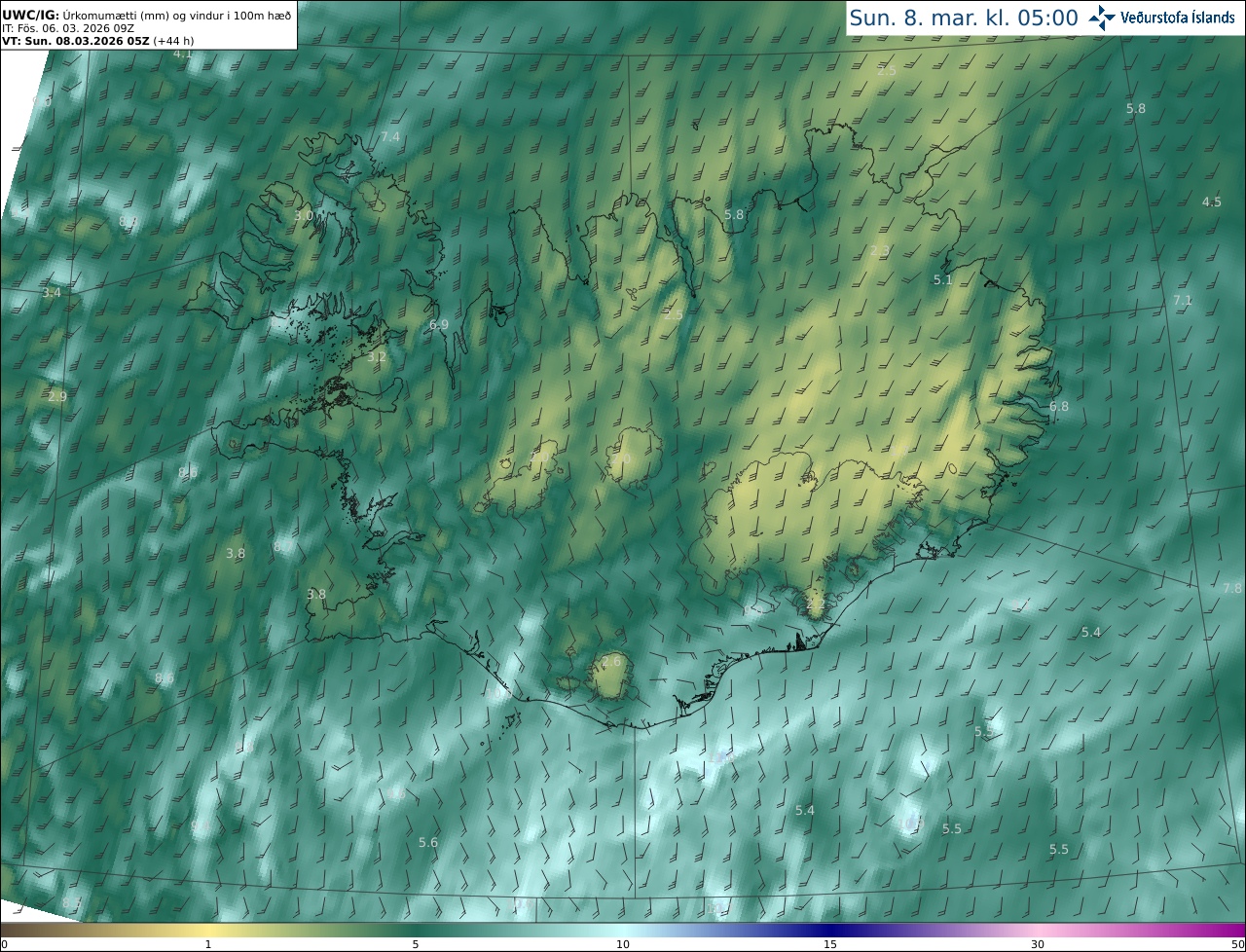Click the map value '2.9'
Viewport: 1246px width, 952px height.
[x=57, y=397]
